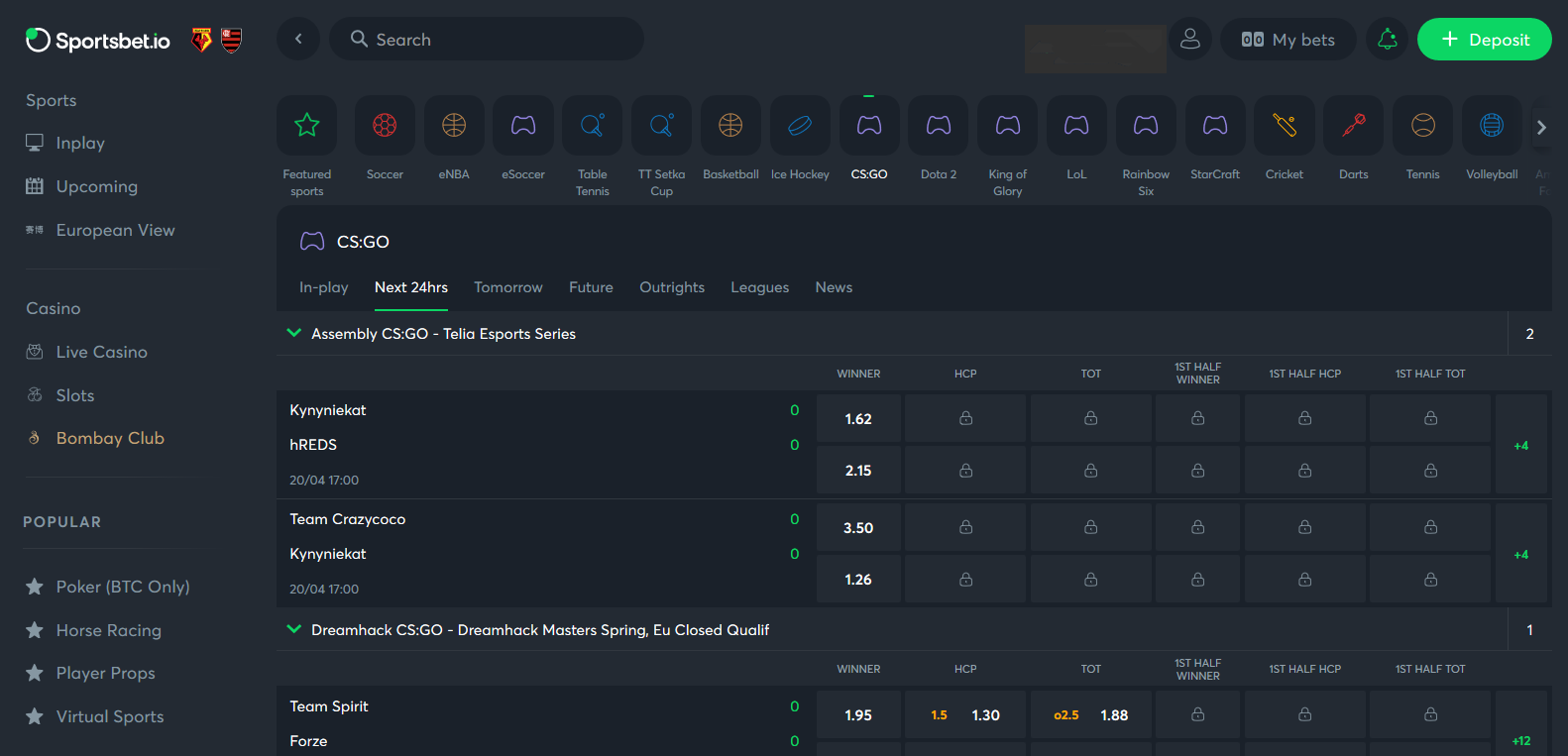Screen dimensions: 1568x756
Task: Click the green Deposit button
Action: click(1485, 40)
